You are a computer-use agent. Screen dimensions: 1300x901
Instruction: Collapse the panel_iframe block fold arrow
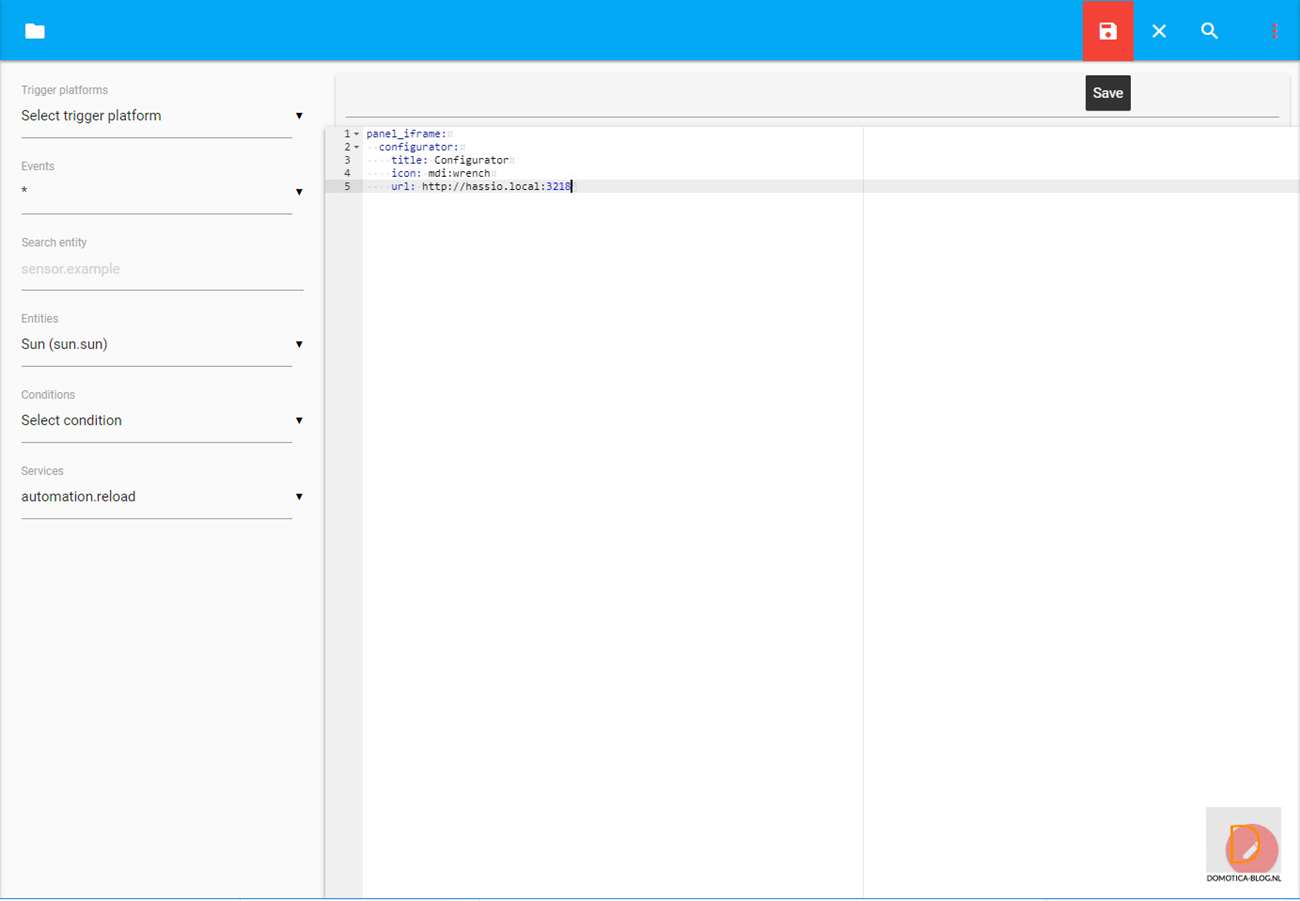[356, 134]
